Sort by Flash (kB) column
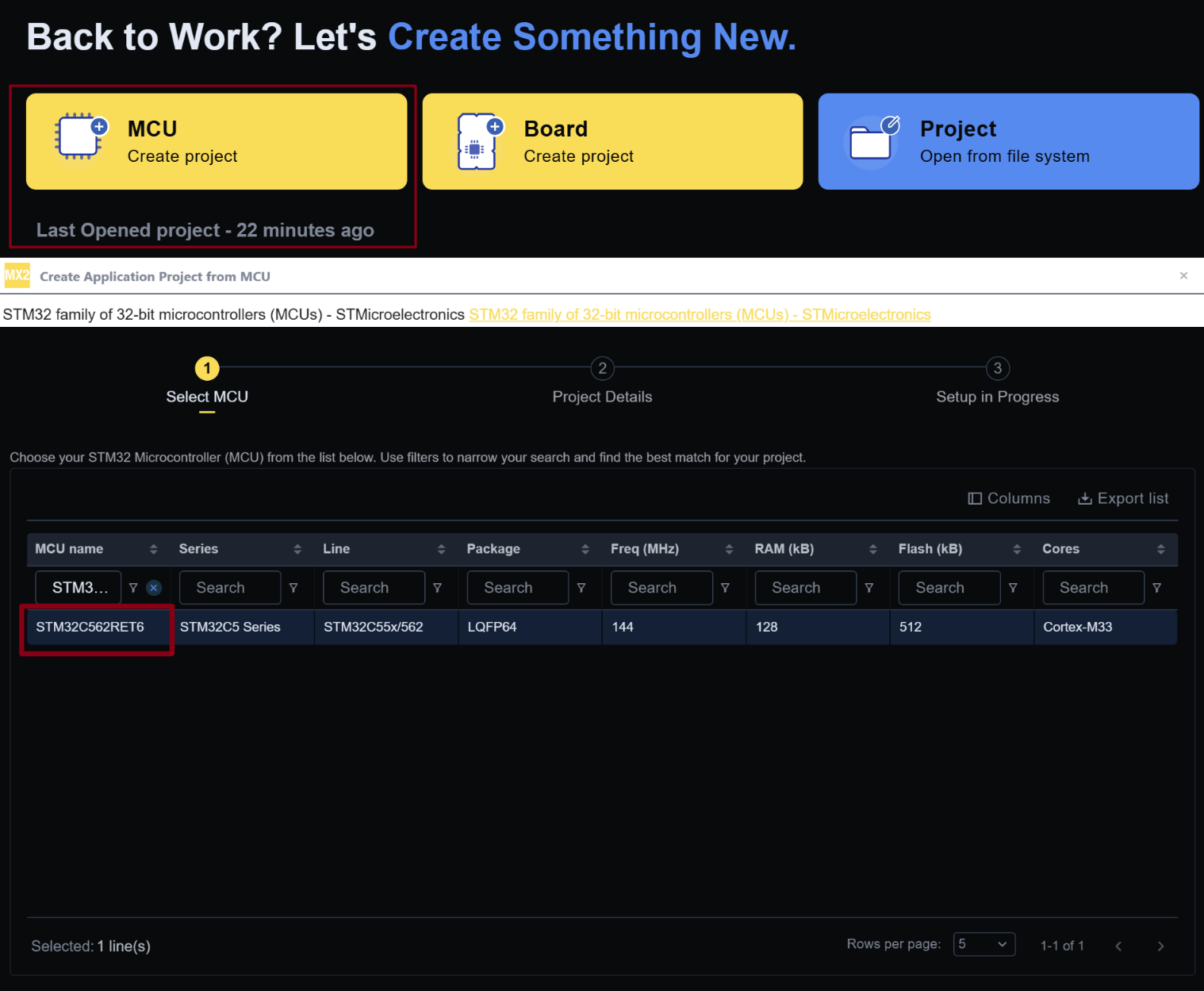 click(x=1017, y=549)
